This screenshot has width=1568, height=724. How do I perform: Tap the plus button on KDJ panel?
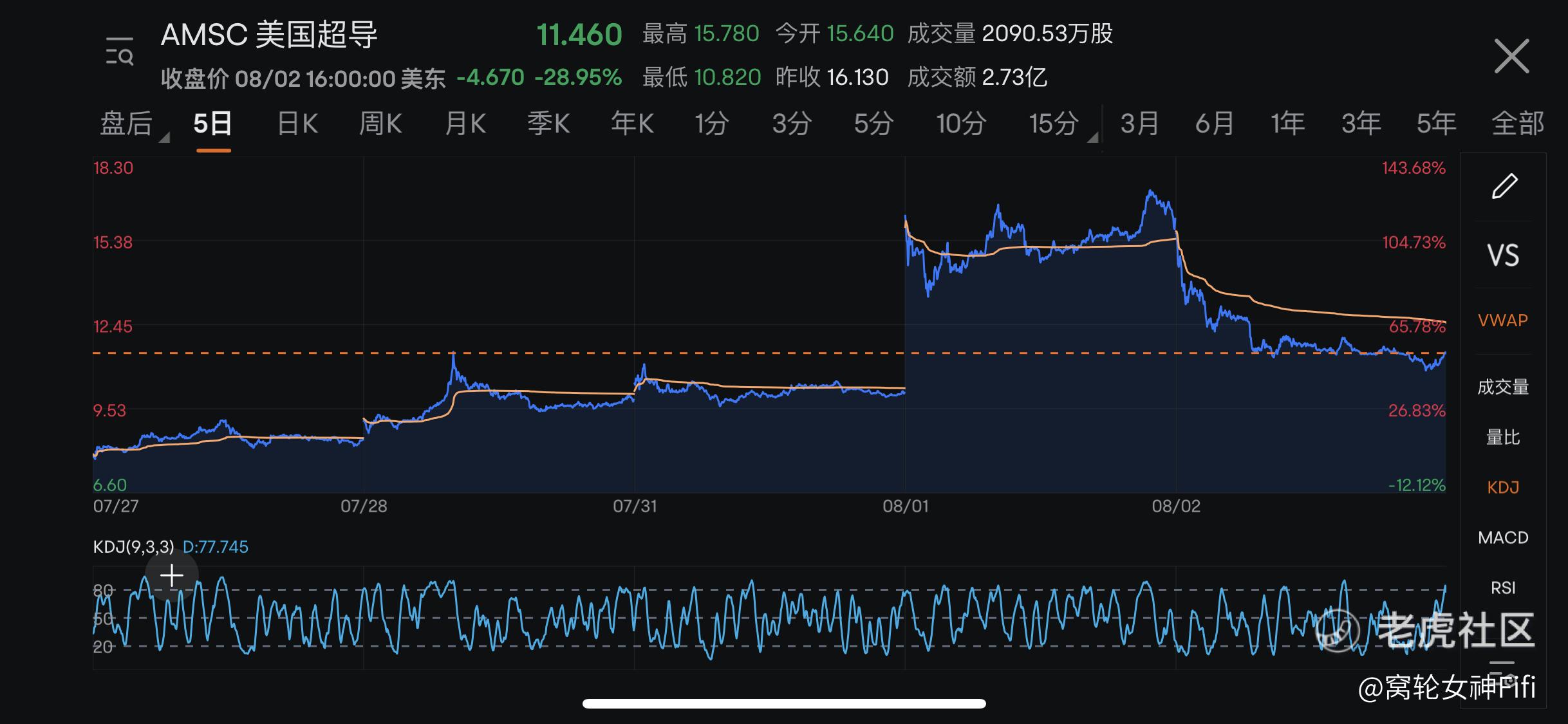click(x=172, y=575)
